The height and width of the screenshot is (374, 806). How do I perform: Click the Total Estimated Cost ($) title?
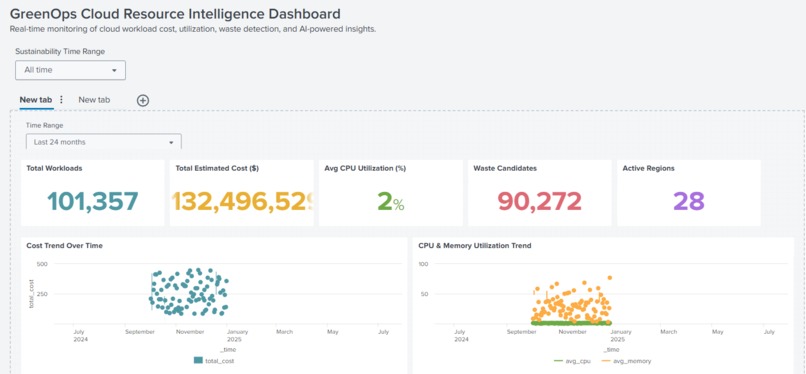click(217, 168)
